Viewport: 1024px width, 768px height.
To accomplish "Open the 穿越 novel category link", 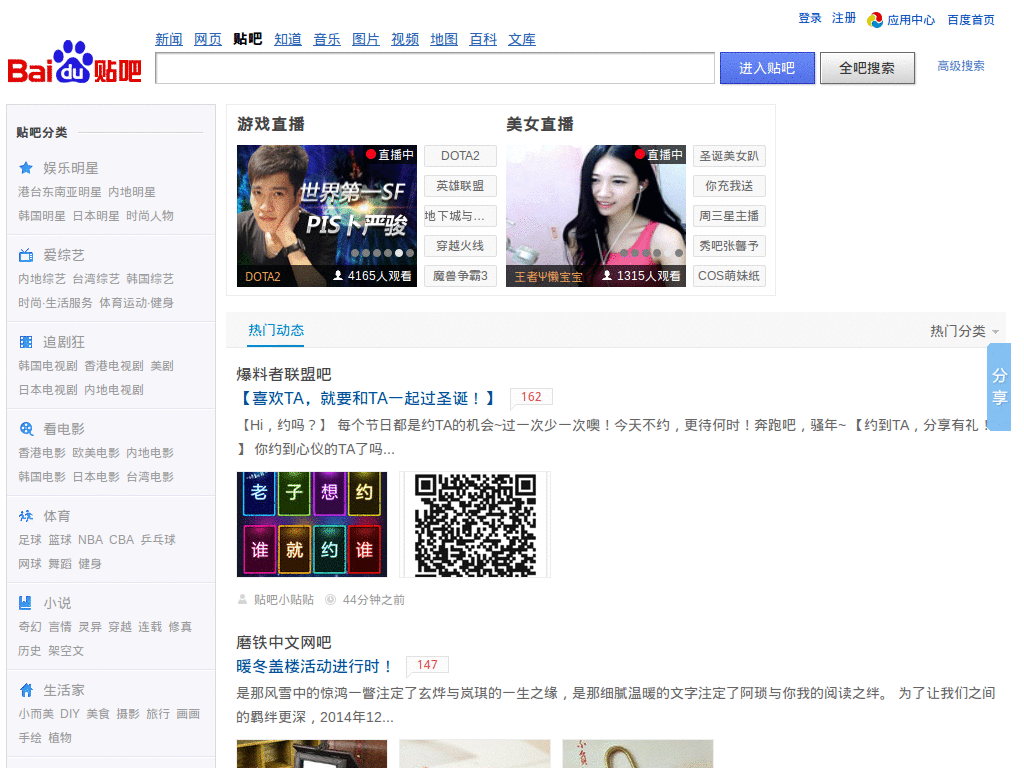I will 120,627.
